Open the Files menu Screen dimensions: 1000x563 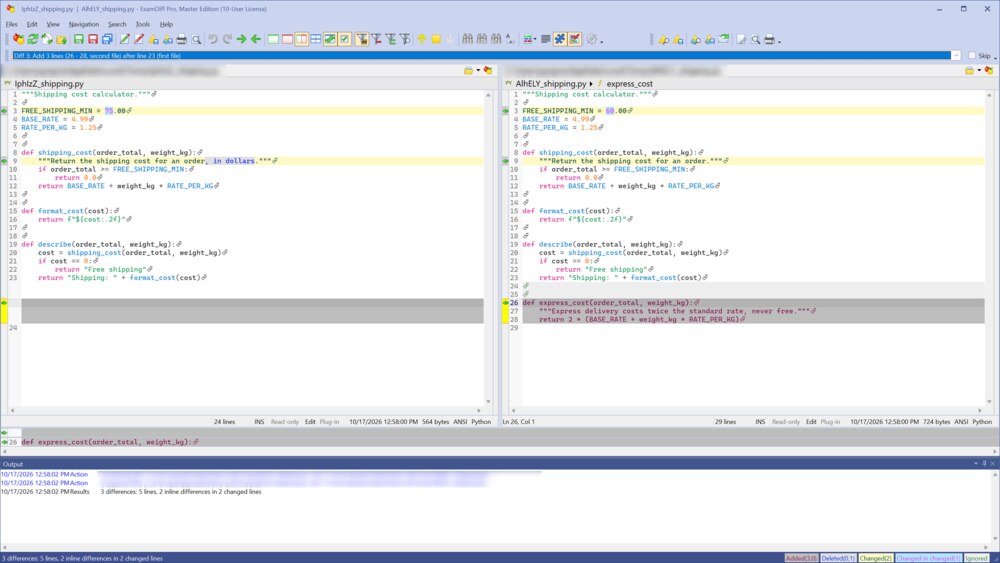pos(11,24)
